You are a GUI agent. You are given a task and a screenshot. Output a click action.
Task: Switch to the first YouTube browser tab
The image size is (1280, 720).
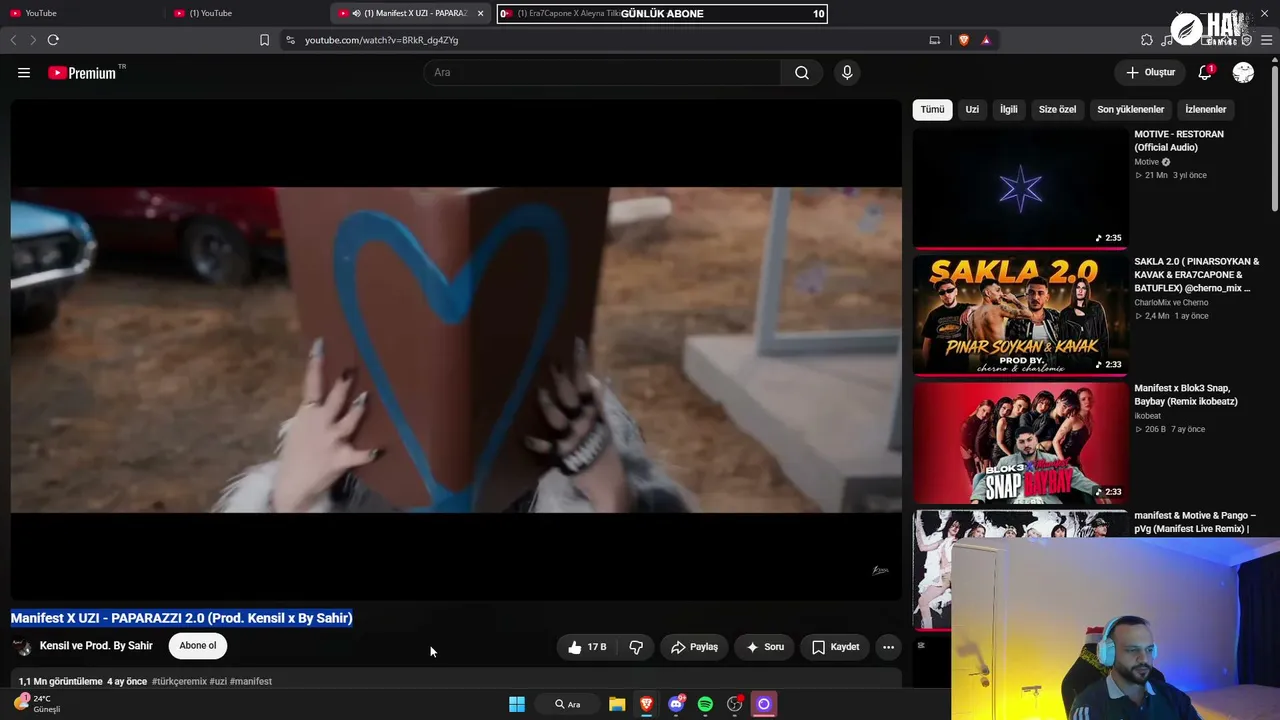[x=82, y=13]
